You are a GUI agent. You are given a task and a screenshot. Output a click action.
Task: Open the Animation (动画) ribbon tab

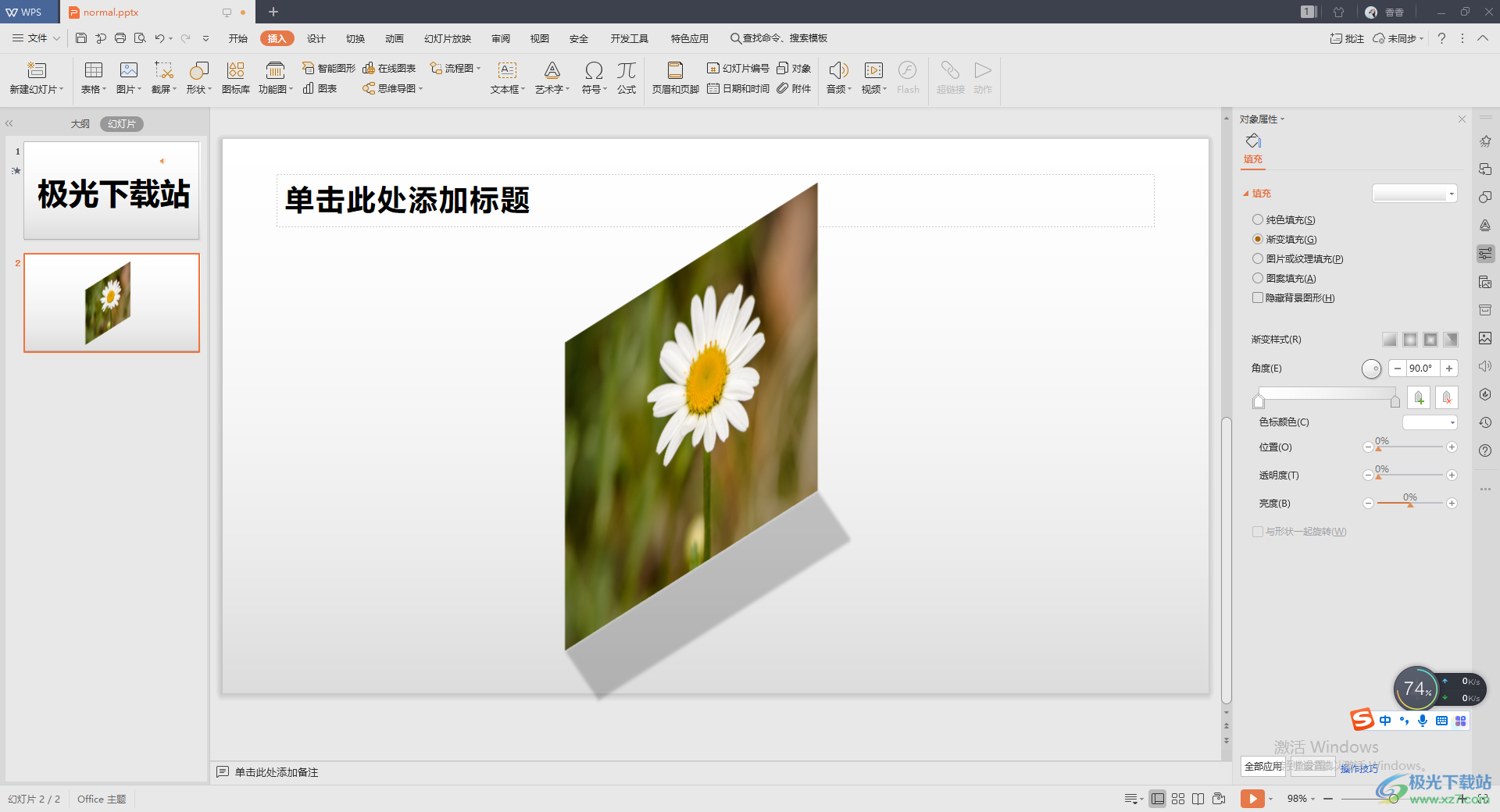pos(395,38)
